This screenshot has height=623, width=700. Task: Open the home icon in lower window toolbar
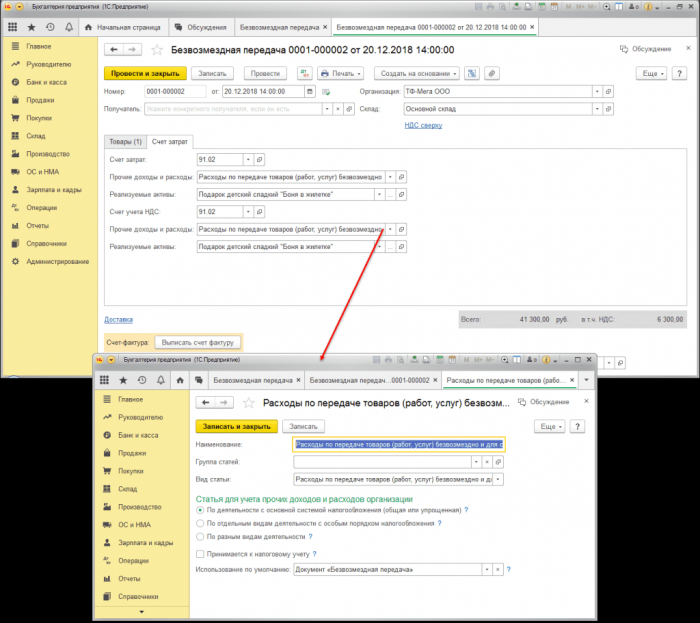[177, 380]
